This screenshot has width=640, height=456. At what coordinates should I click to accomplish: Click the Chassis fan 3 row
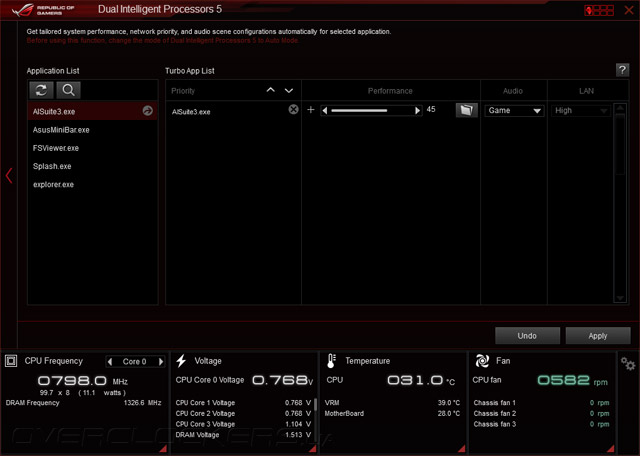tap(541, 424)
